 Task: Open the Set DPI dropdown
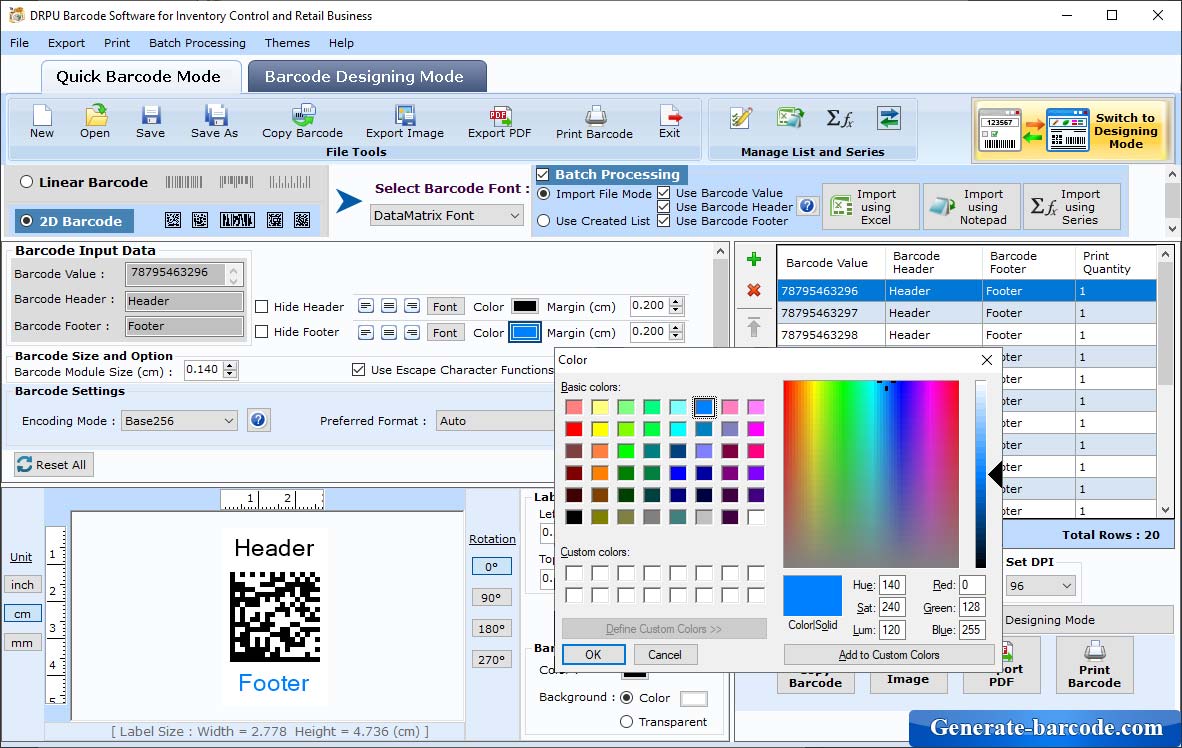click(1041, 586)
